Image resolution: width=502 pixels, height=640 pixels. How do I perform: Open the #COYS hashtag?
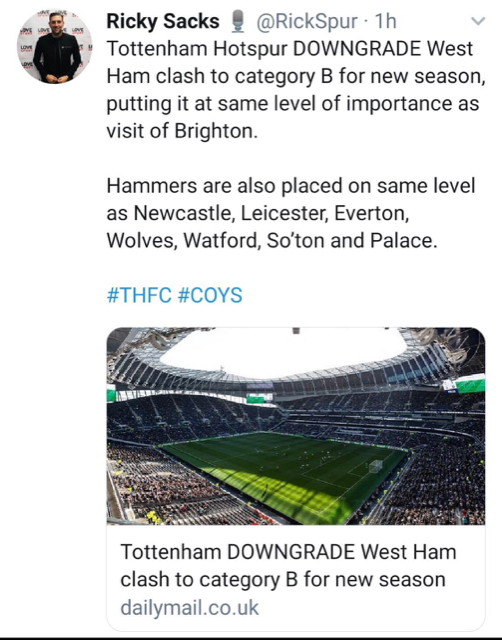[210, 295]
